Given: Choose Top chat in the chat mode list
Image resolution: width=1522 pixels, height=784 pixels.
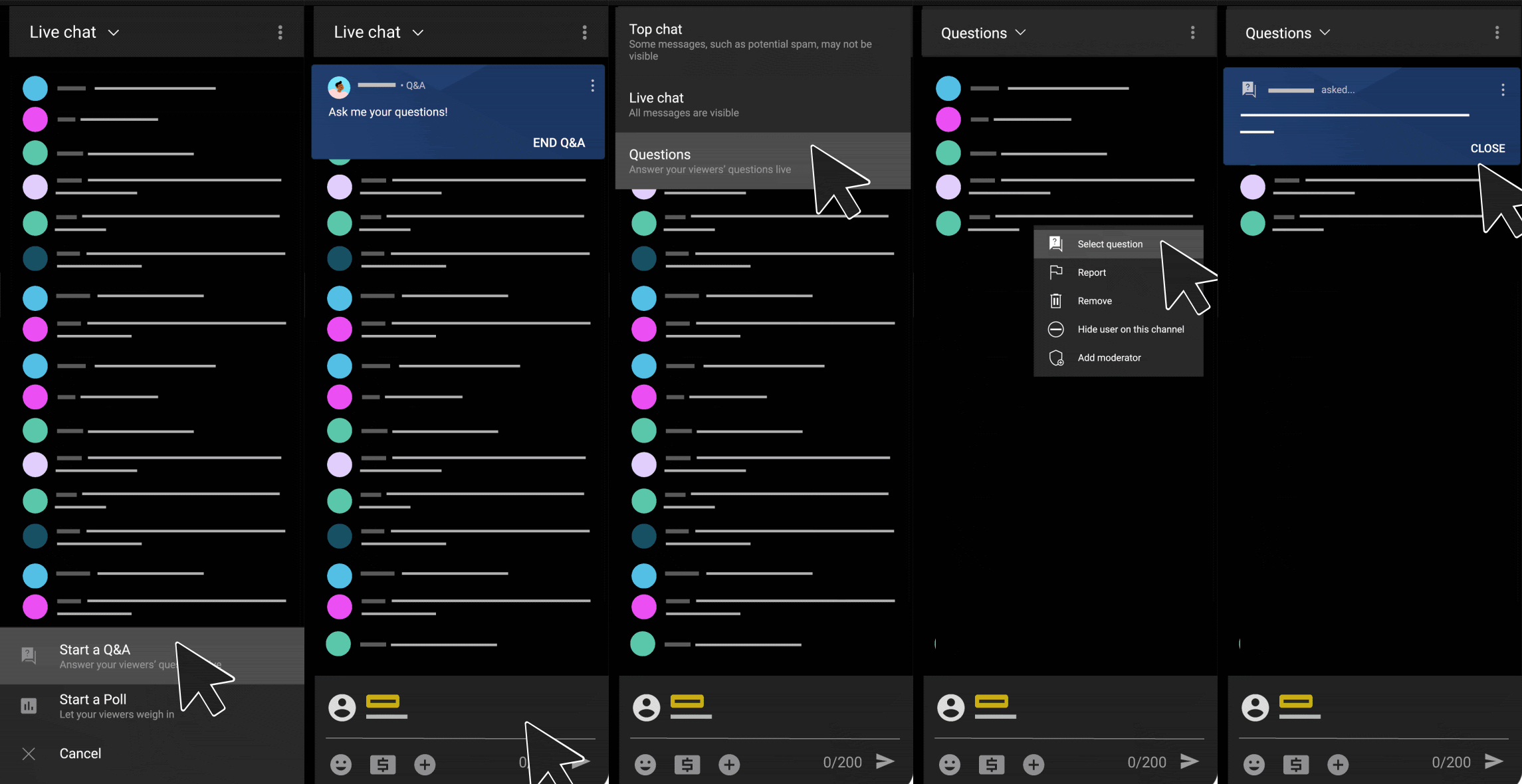Looking at the screenshot, I should tap(763, 42).
